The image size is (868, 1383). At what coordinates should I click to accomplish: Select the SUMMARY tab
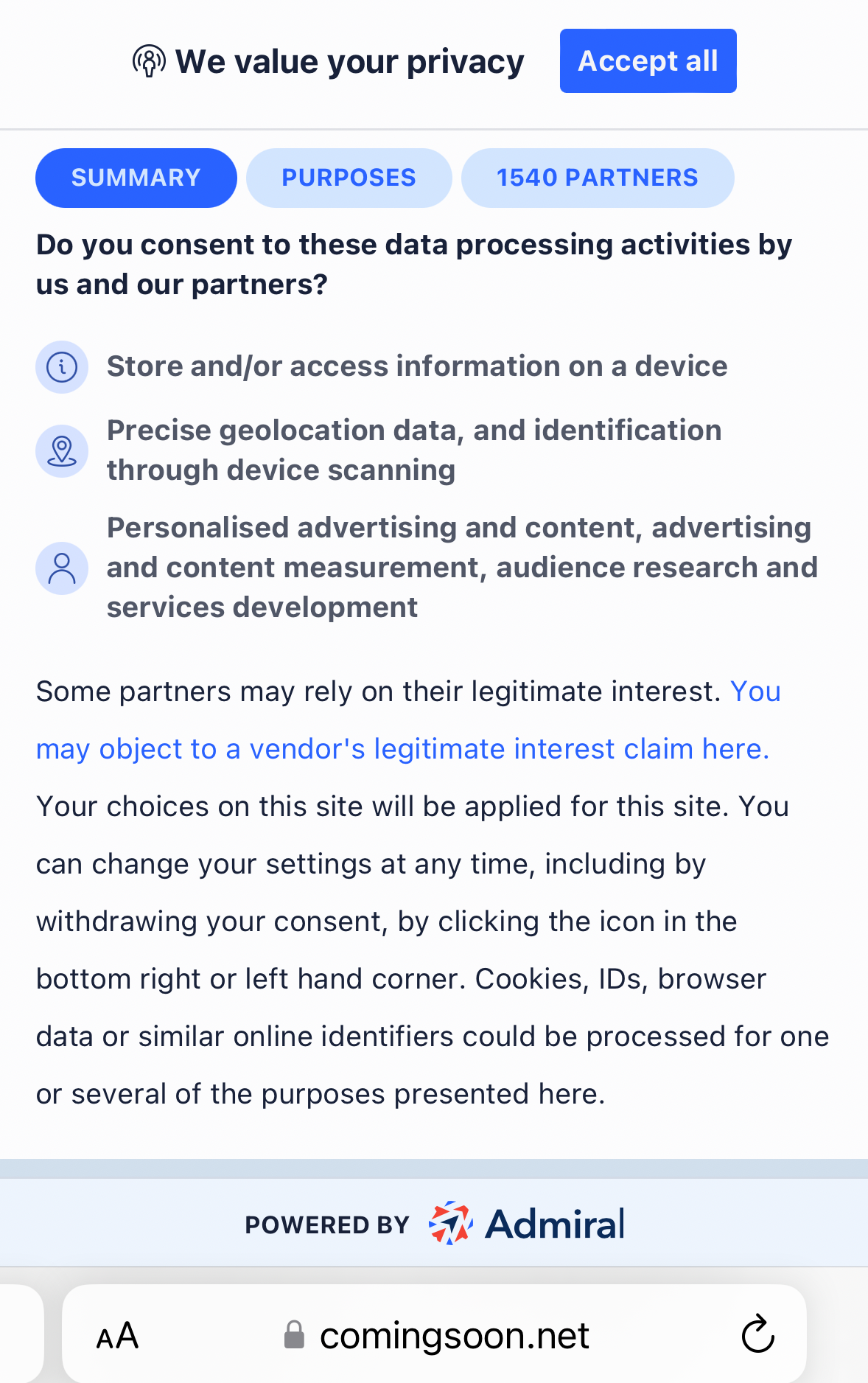(x=136, y=178)
